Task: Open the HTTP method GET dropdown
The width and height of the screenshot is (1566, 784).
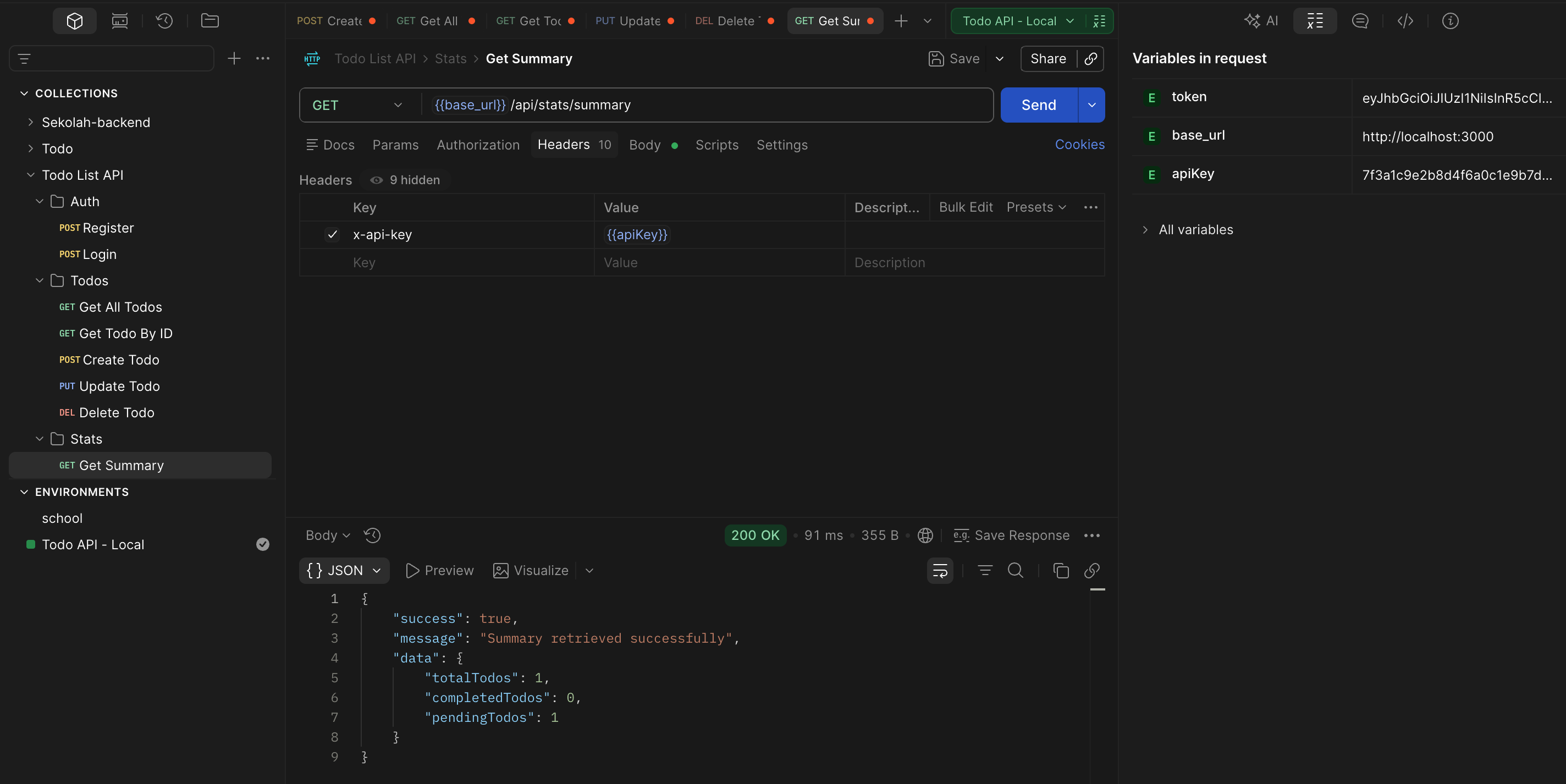Action: pos(357,105)
